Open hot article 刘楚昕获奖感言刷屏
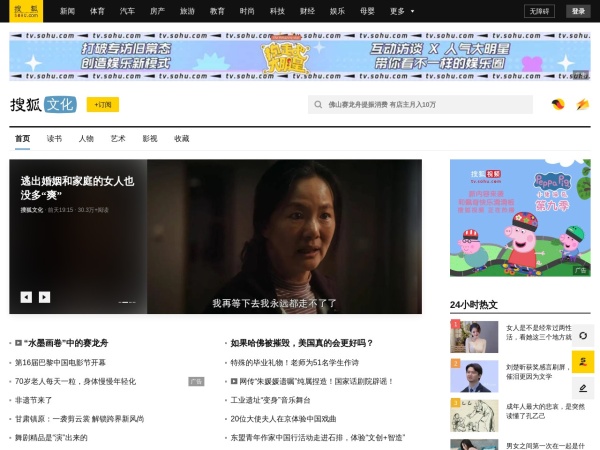The image size is (600, 450). tap(538, 372)
